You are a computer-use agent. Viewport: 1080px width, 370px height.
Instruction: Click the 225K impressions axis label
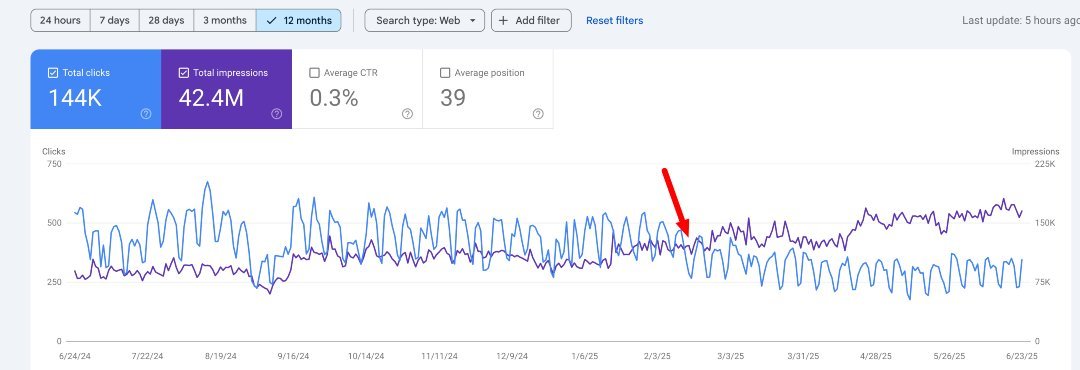[x=1045, y=164]
